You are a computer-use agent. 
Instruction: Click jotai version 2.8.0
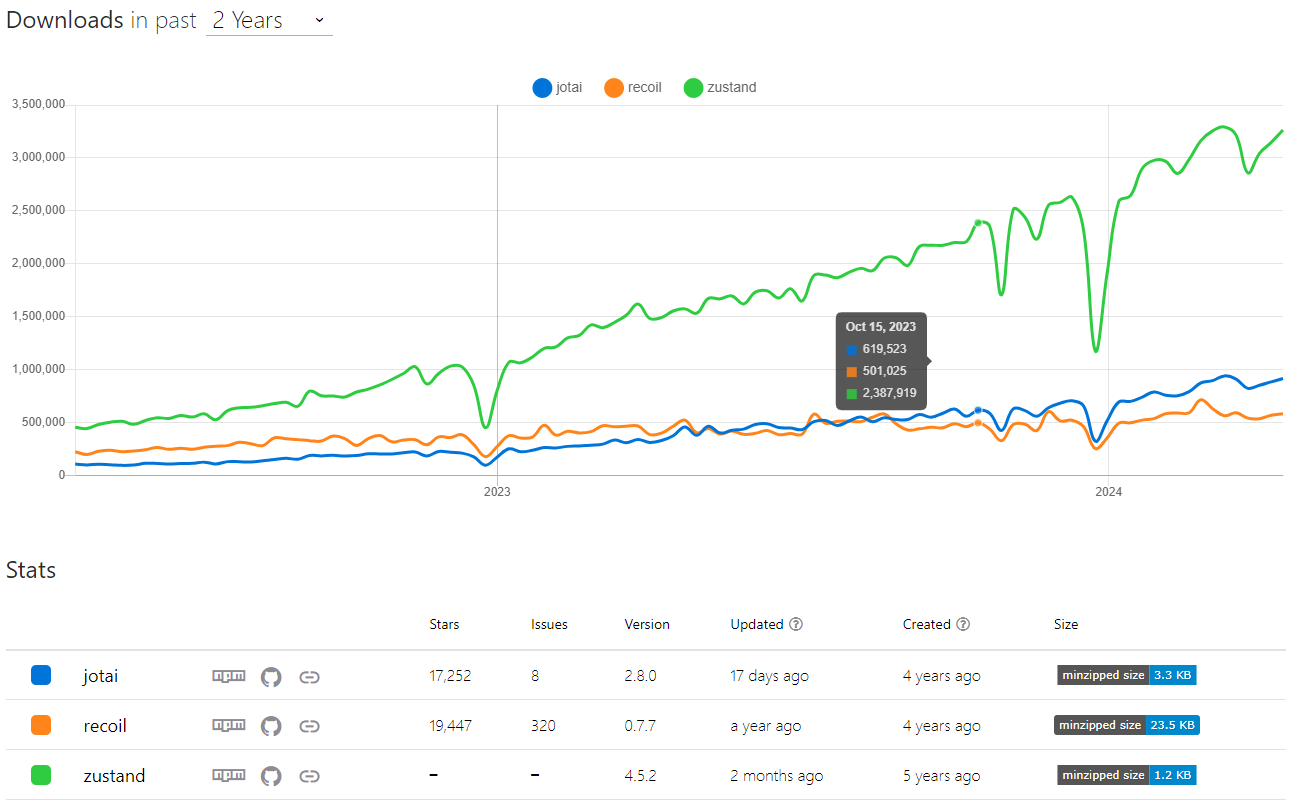(x=640, y=676)
